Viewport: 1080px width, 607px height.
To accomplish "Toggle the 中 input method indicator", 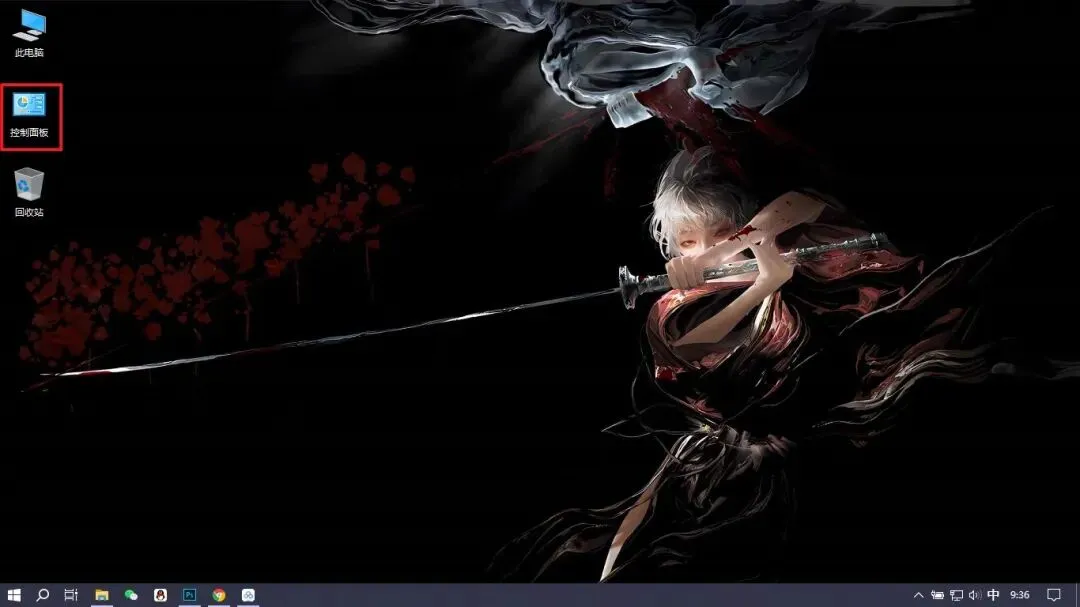I will [993, 595].
